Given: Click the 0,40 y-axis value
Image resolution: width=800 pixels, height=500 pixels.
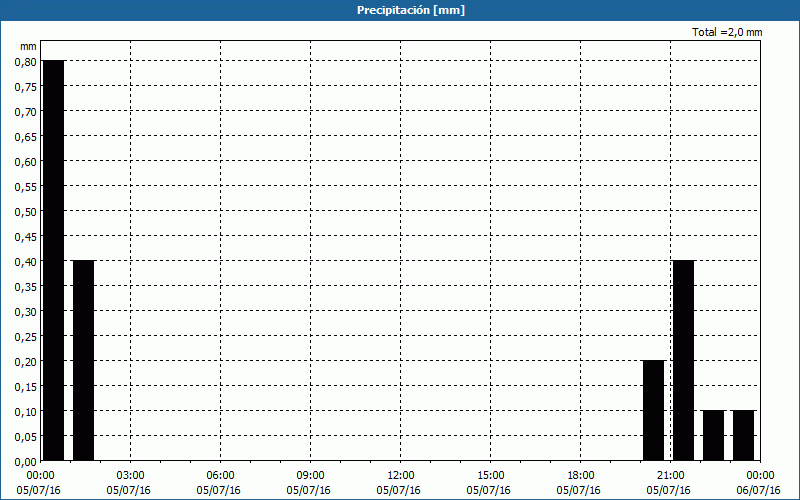Looking at the screenshot, I should [26, 262].
